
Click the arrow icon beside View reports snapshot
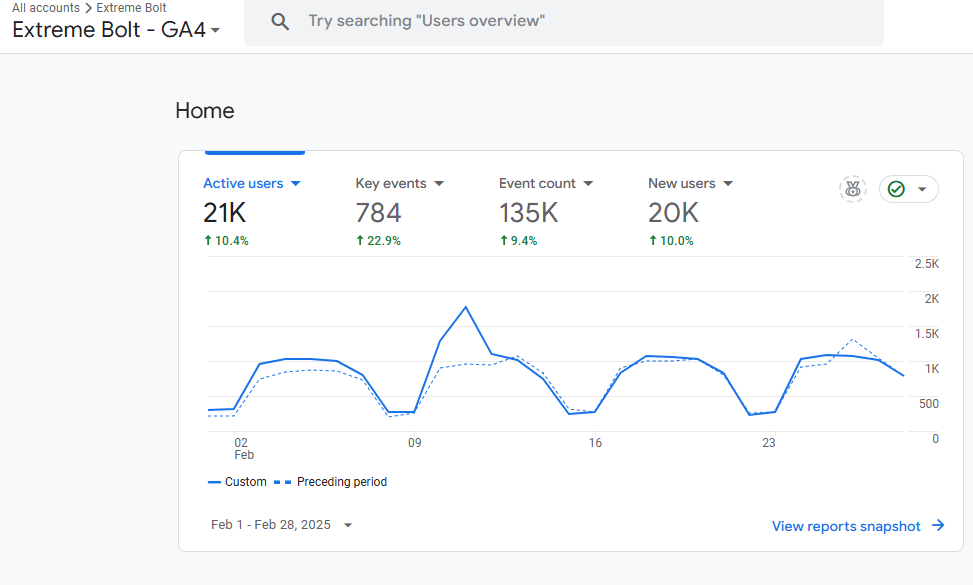point(938,526)
